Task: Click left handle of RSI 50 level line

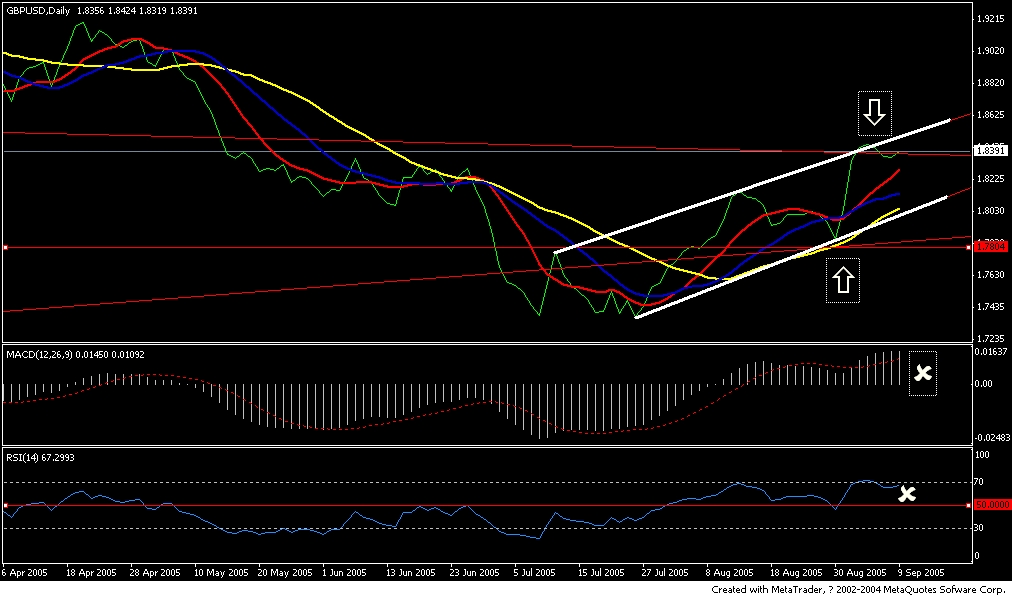Action: pyautogui.click(x=5, y=505)
